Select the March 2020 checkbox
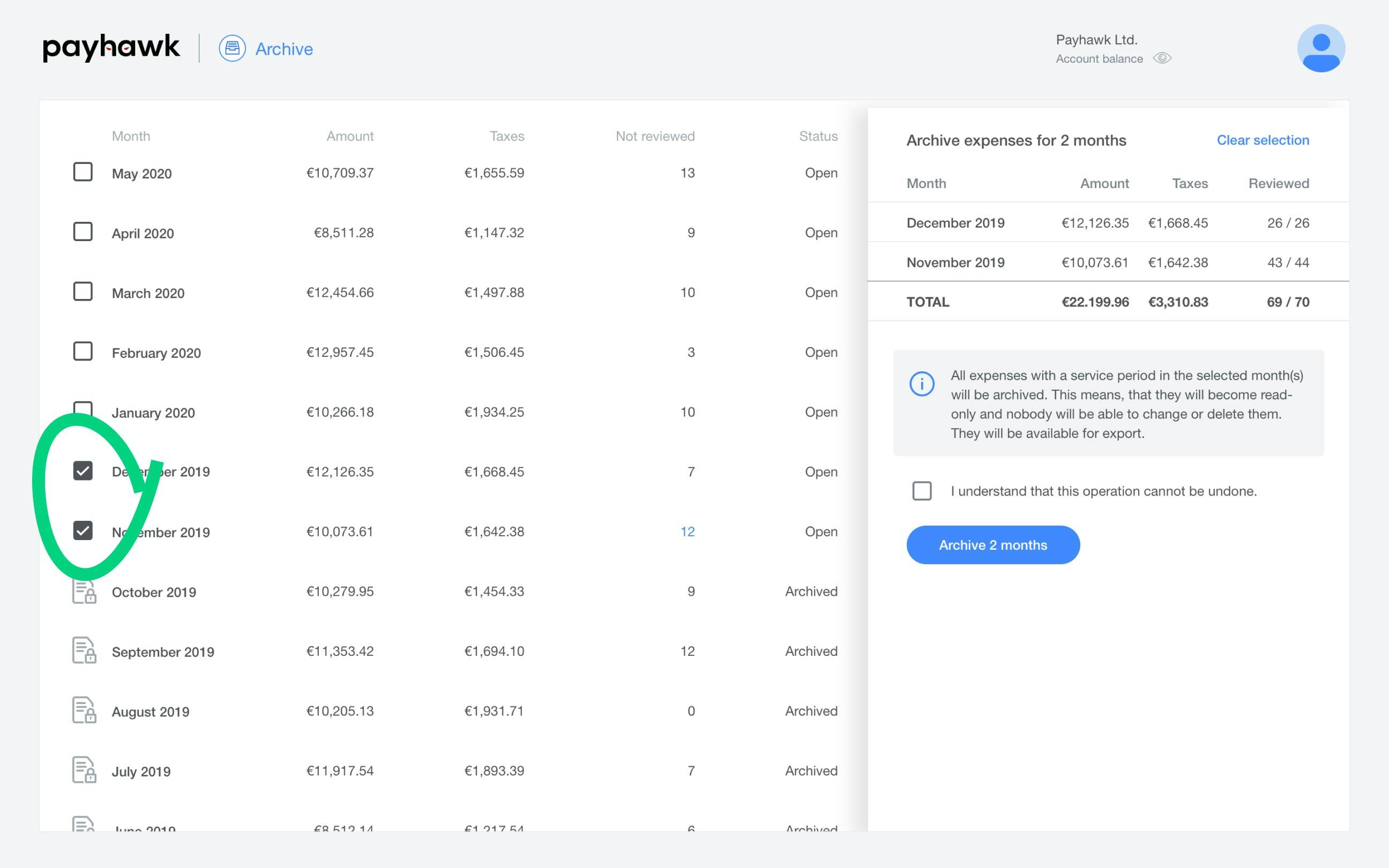Screen dimensions: 1389x868 [83, 291]
